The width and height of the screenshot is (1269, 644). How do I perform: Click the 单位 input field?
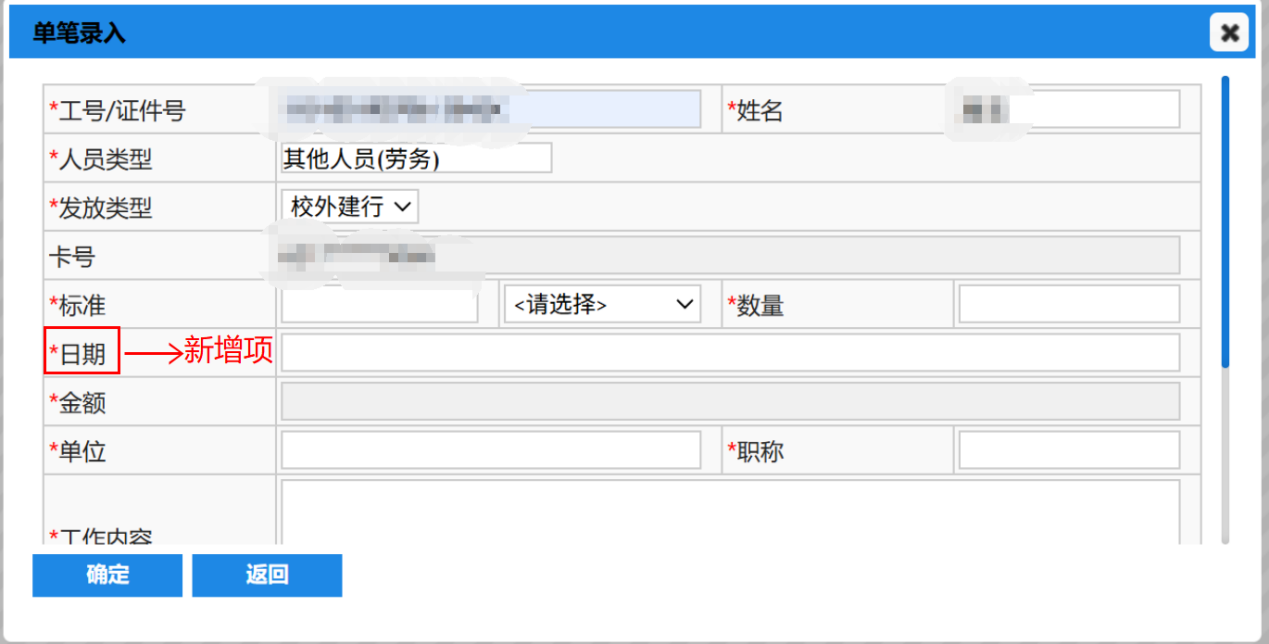point(490,451)
